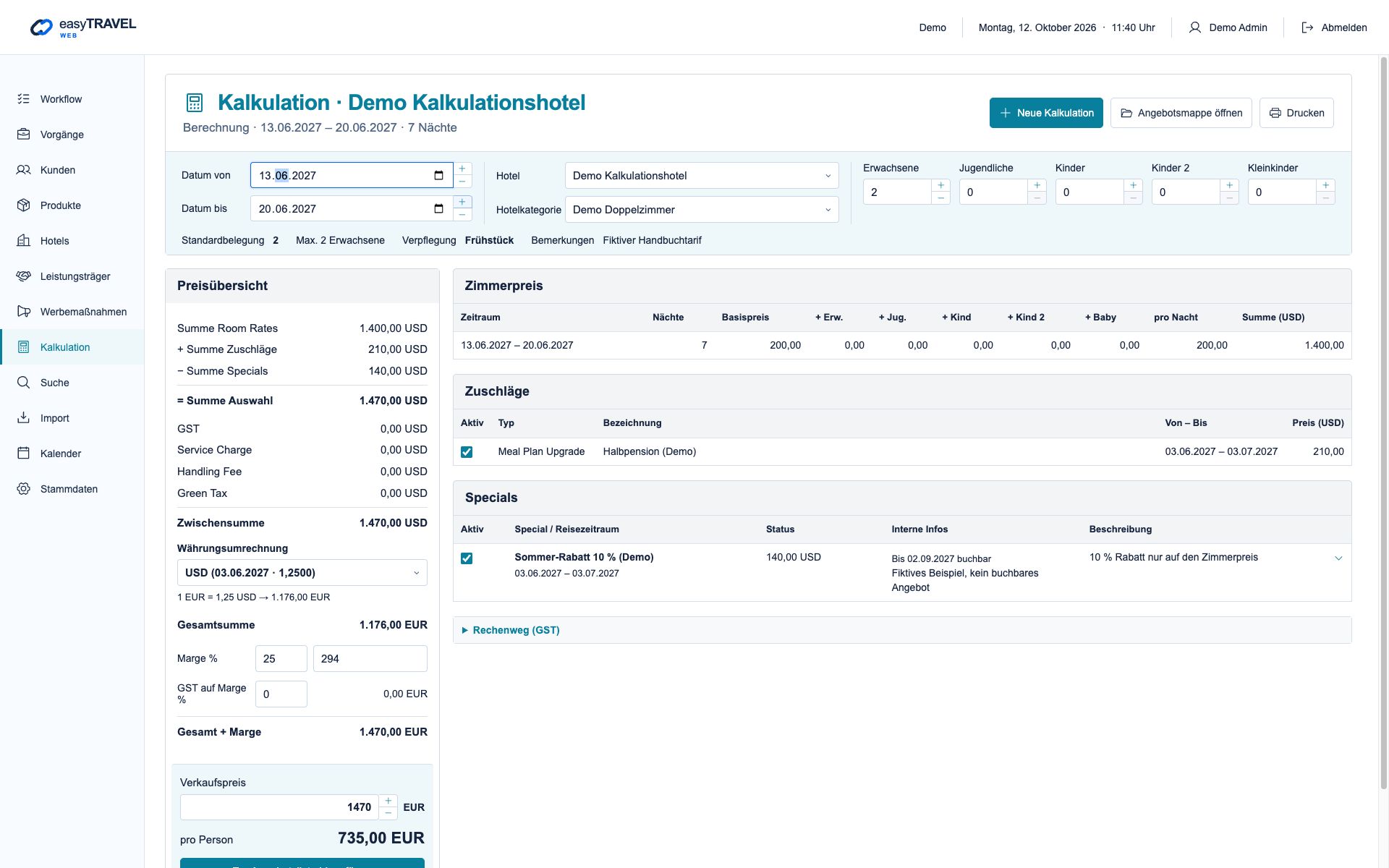Click the easyTRAVEL logo
The width and height of the screenshot is (1389, 868).
83,27
